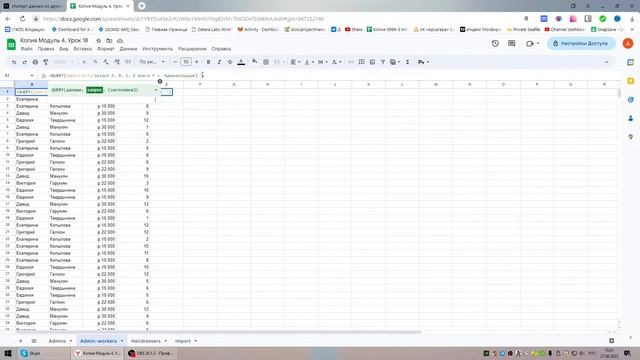
Task: Increase font size with plus button
Action: click(197, 62)
